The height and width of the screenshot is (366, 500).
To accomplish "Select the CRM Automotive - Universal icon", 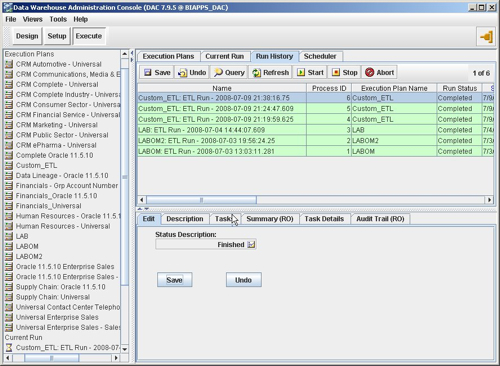I will (9, 64).
